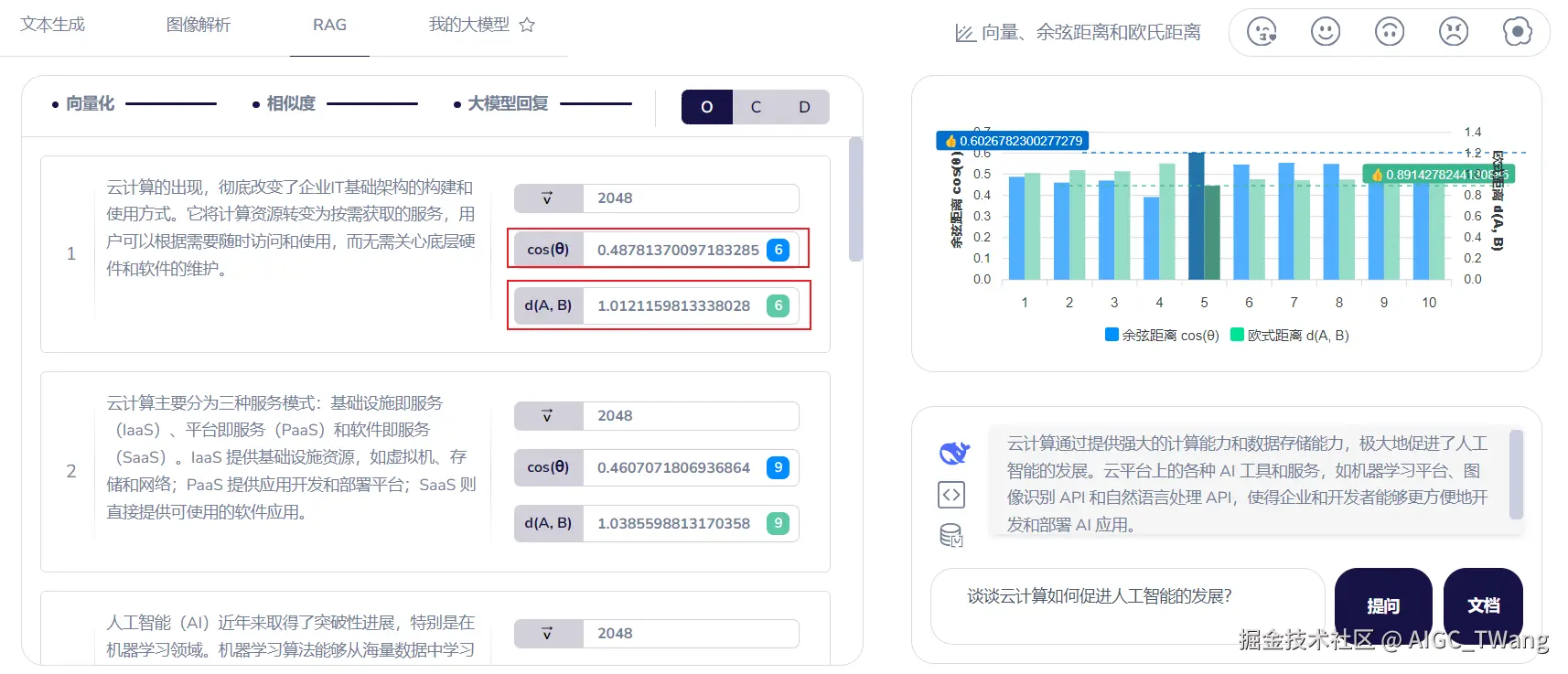Image resolution: width=1568 pixels, height=674 pixels.
Task: Click the paragraph starting 云计算主要分为三种服务模式
Action: [291, 457]
